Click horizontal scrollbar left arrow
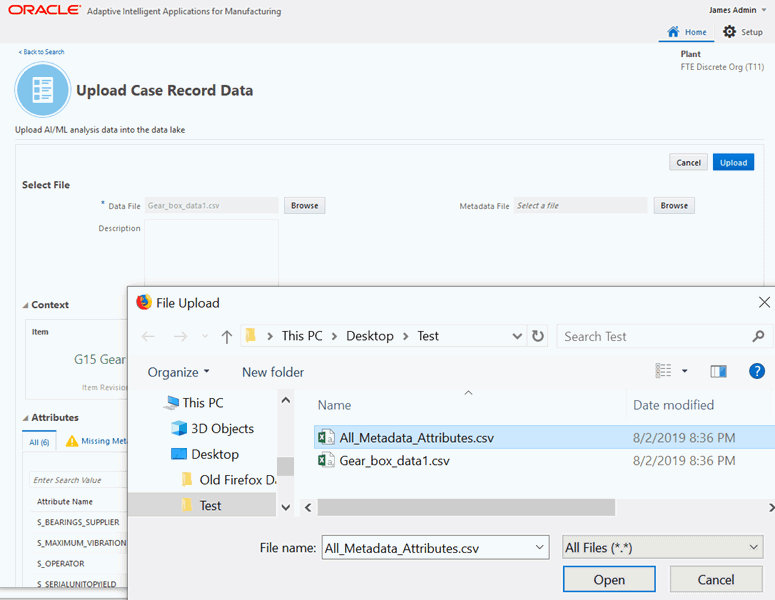This screenshot has width=775, height=600. (308, 508)
